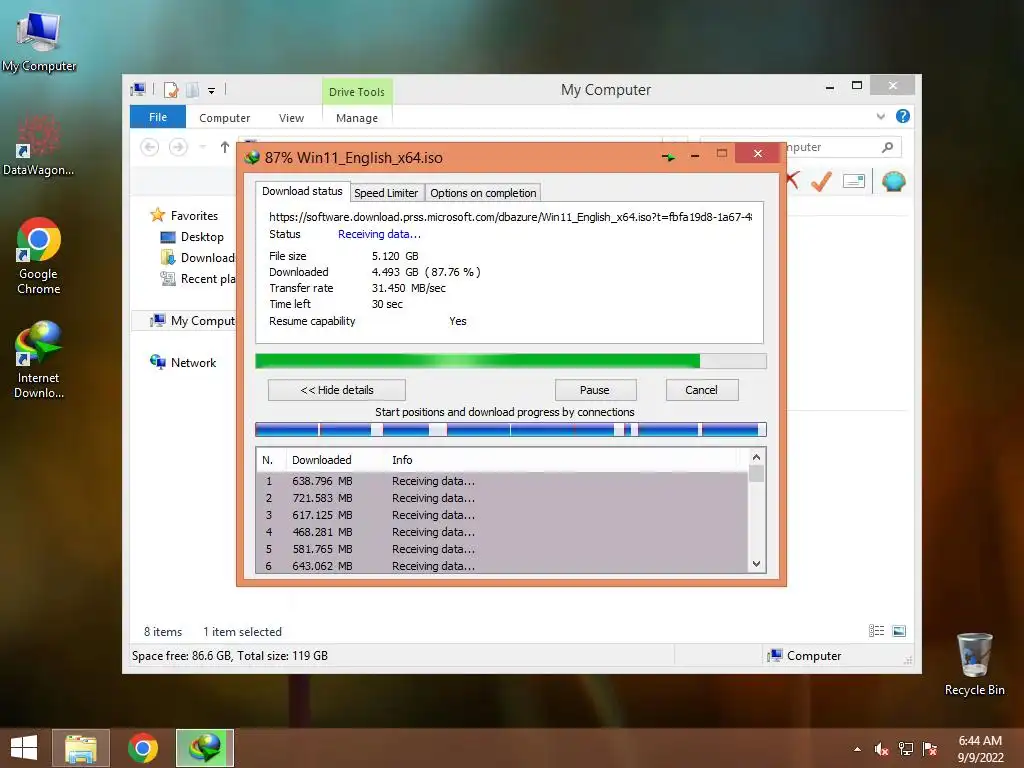The height and width of the screenshot is (768, 1024).
Task: Switch to details view icon
Action: pos(876,631)
